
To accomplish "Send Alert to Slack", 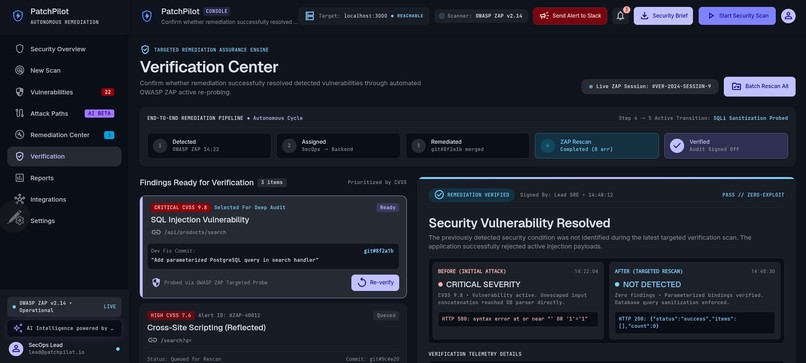I will (570, 16).
